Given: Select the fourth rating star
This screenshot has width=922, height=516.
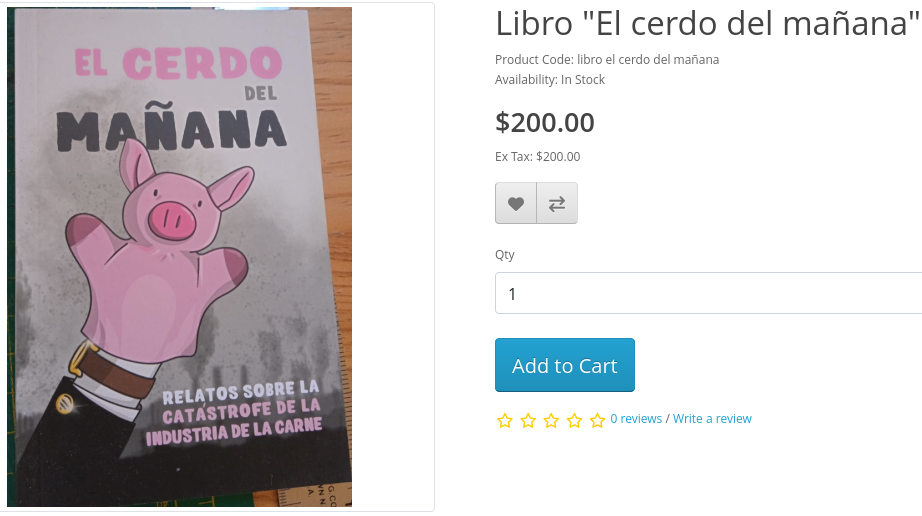Looking at the screenshot, I should pyautogui.click(x=574, y=420).
